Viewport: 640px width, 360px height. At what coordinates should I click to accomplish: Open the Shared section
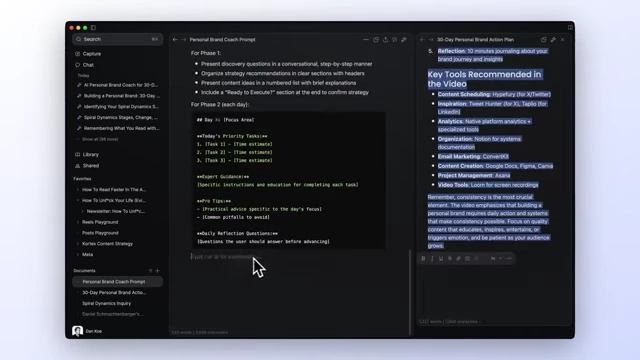(91, 166)
